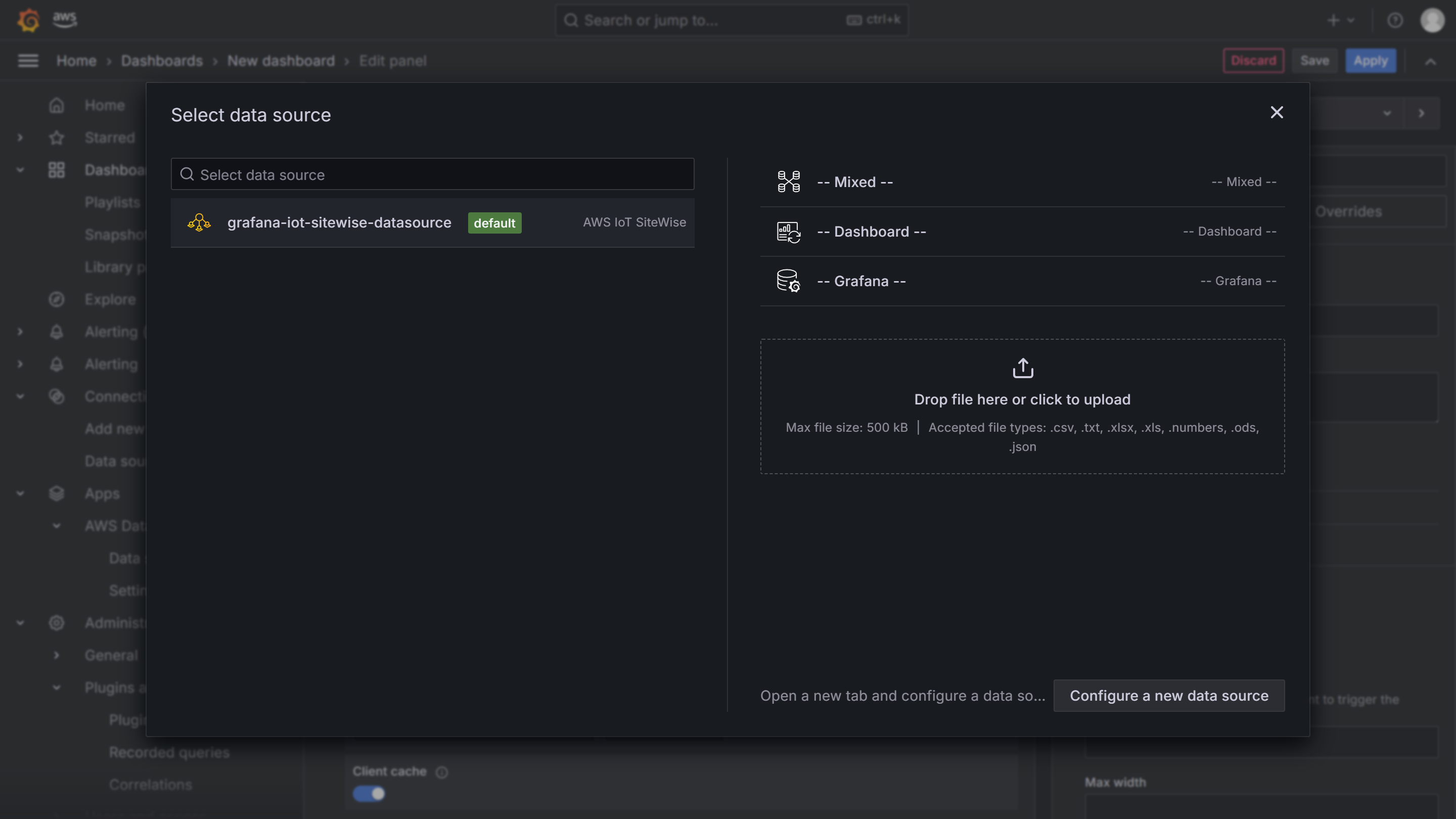Expand the first Alerting section chevron
The height and width of the screenshot is (819, 1456).
pos(20,332)
